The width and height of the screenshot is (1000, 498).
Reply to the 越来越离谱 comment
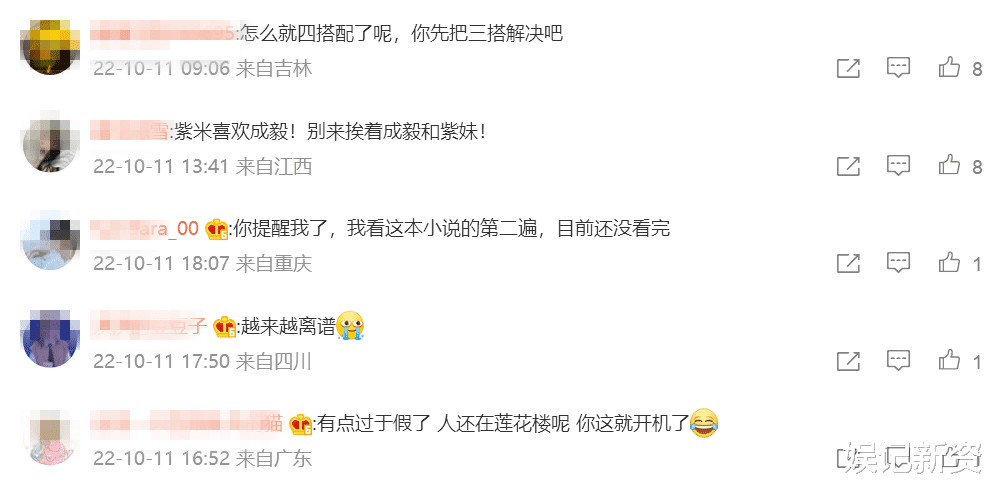pyautogui.click(x=898, y=361)
